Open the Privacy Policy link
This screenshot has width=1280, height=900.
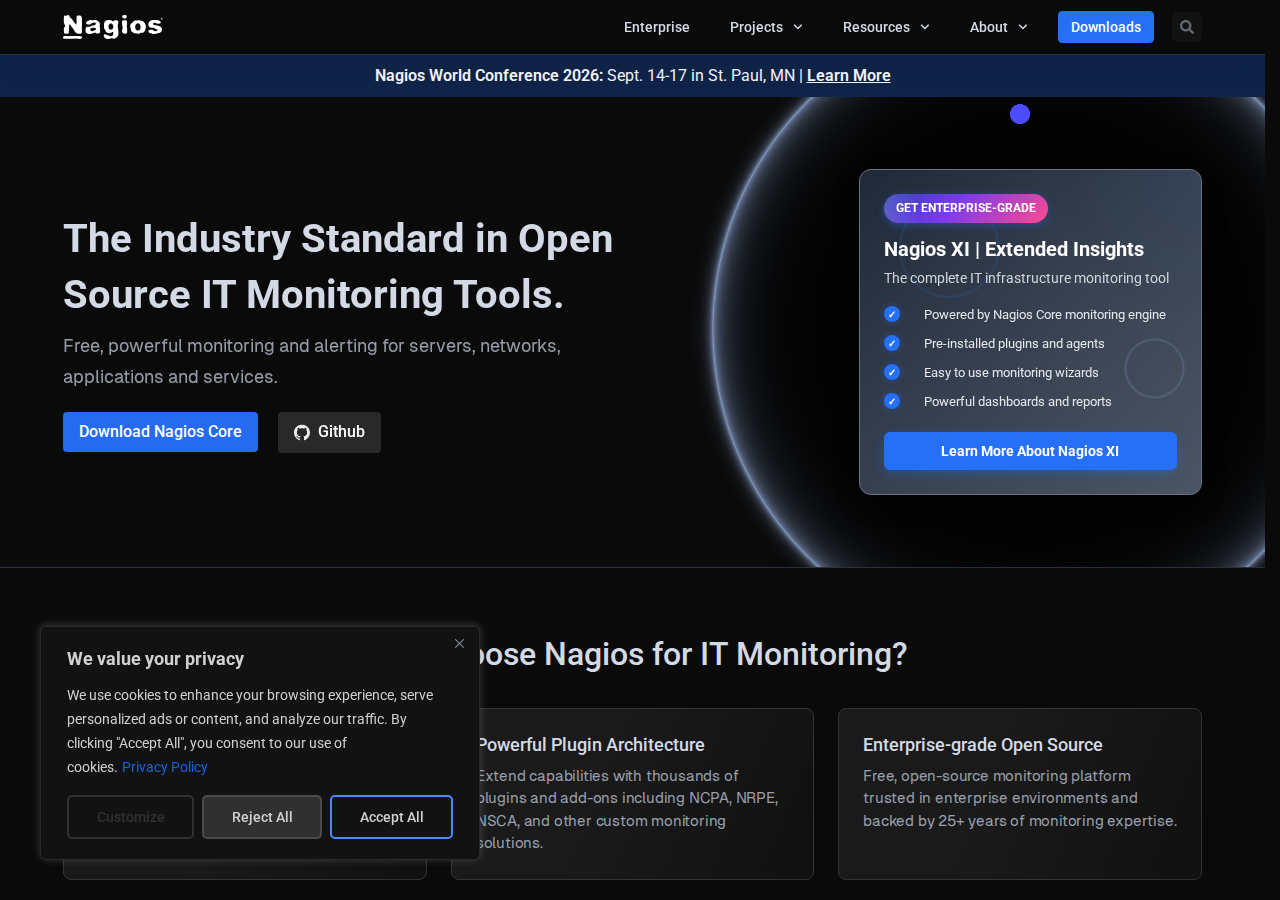coord(165,767)
